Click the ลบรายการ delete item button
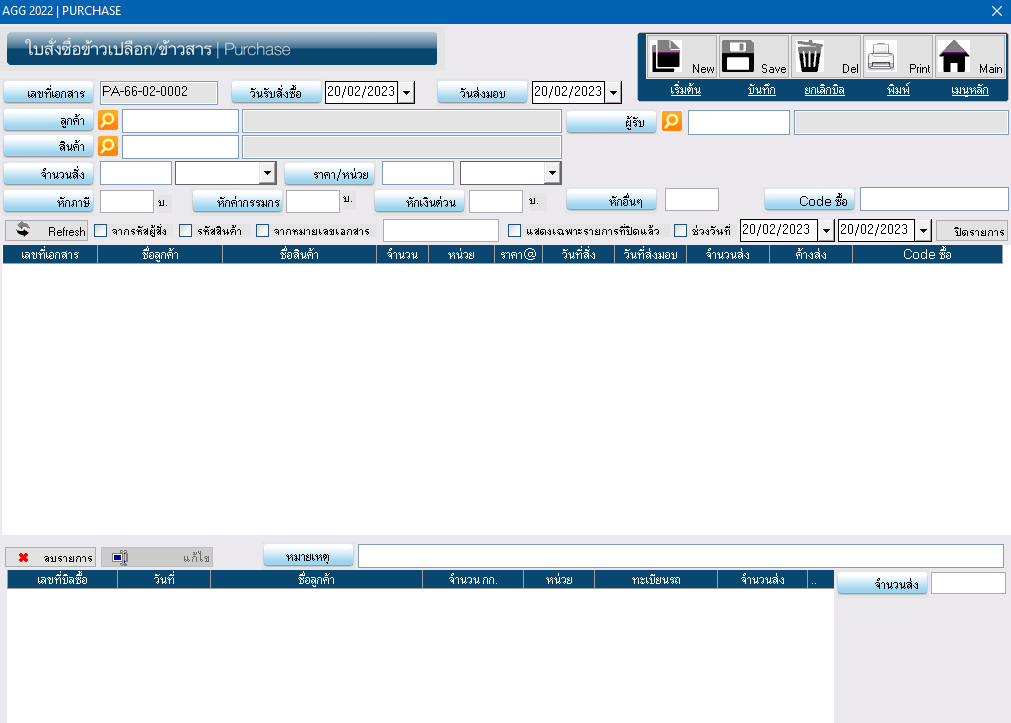Screen dimensions: 1011x723 [51, 557]
